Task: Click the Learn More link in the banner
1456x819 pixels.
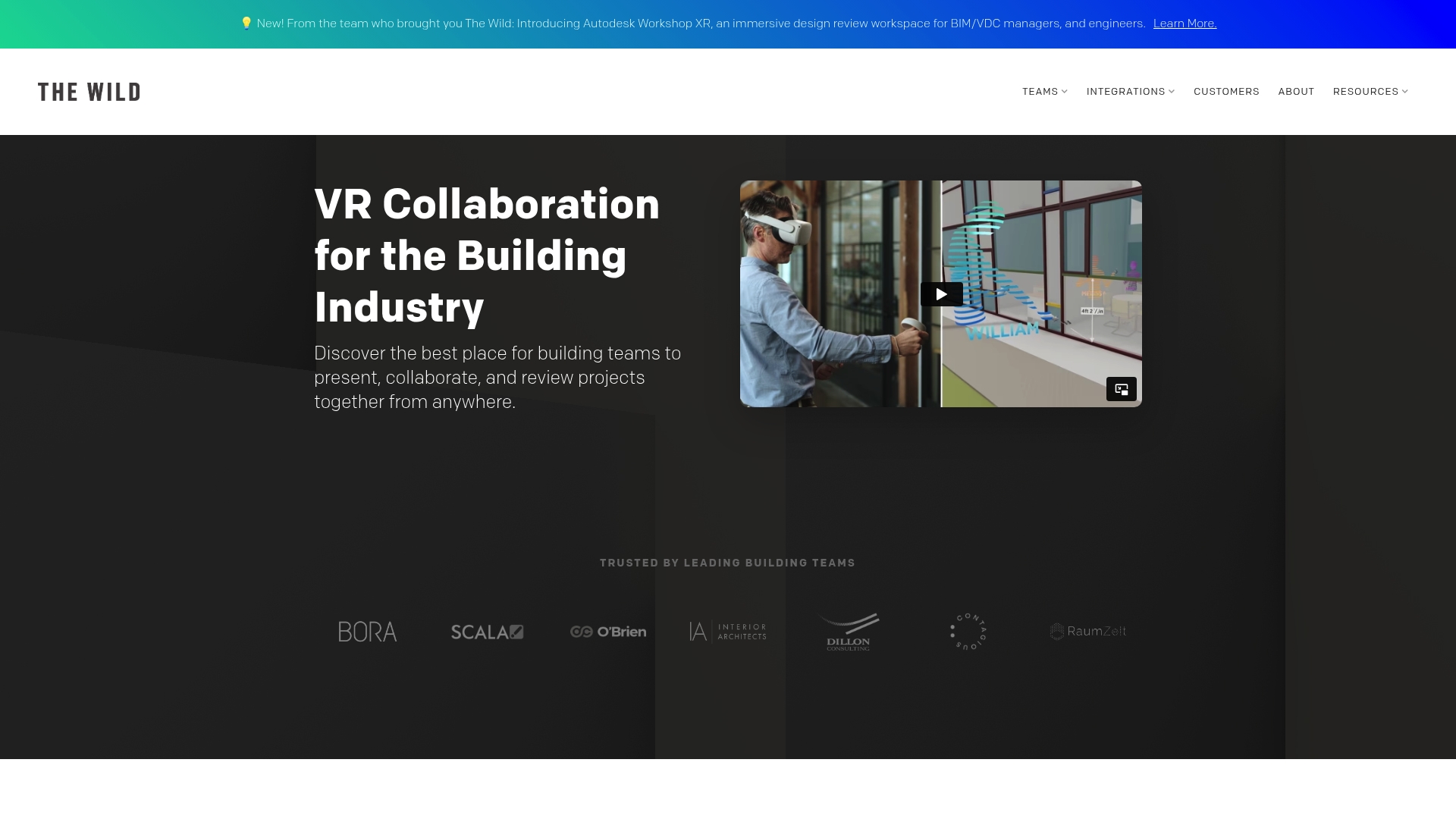Action: 1184,23
